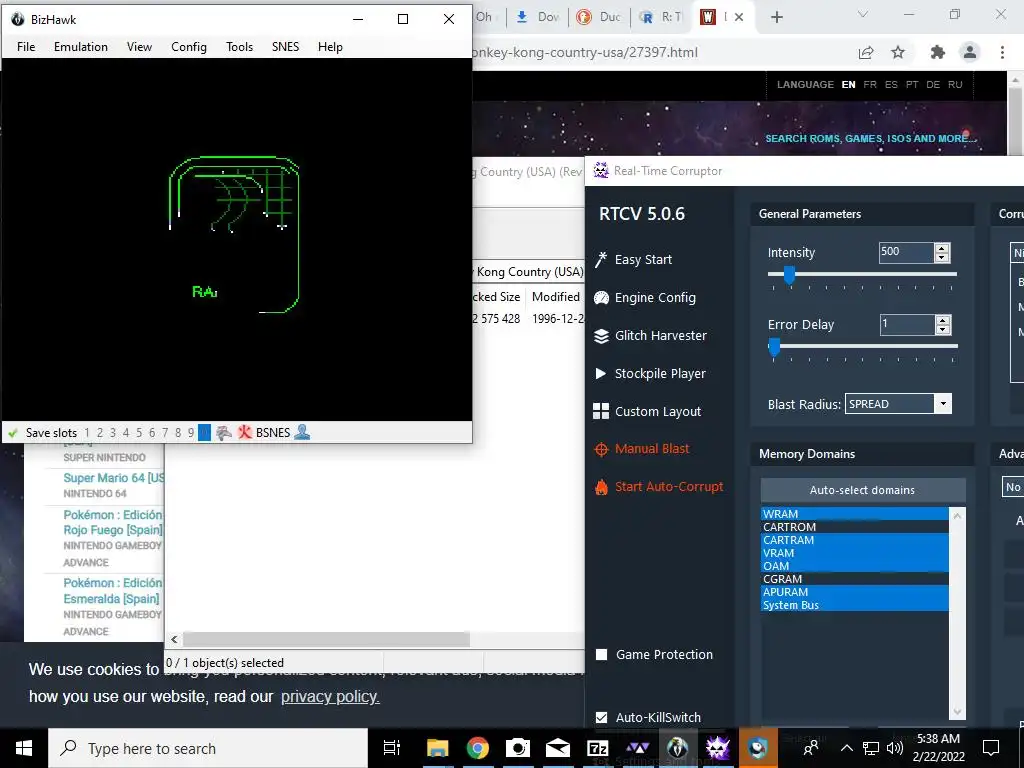Open Pokémon Edición Rojo Fuego link
The height and width of the screenshot is (768, 1024).
tap(113, 522)
